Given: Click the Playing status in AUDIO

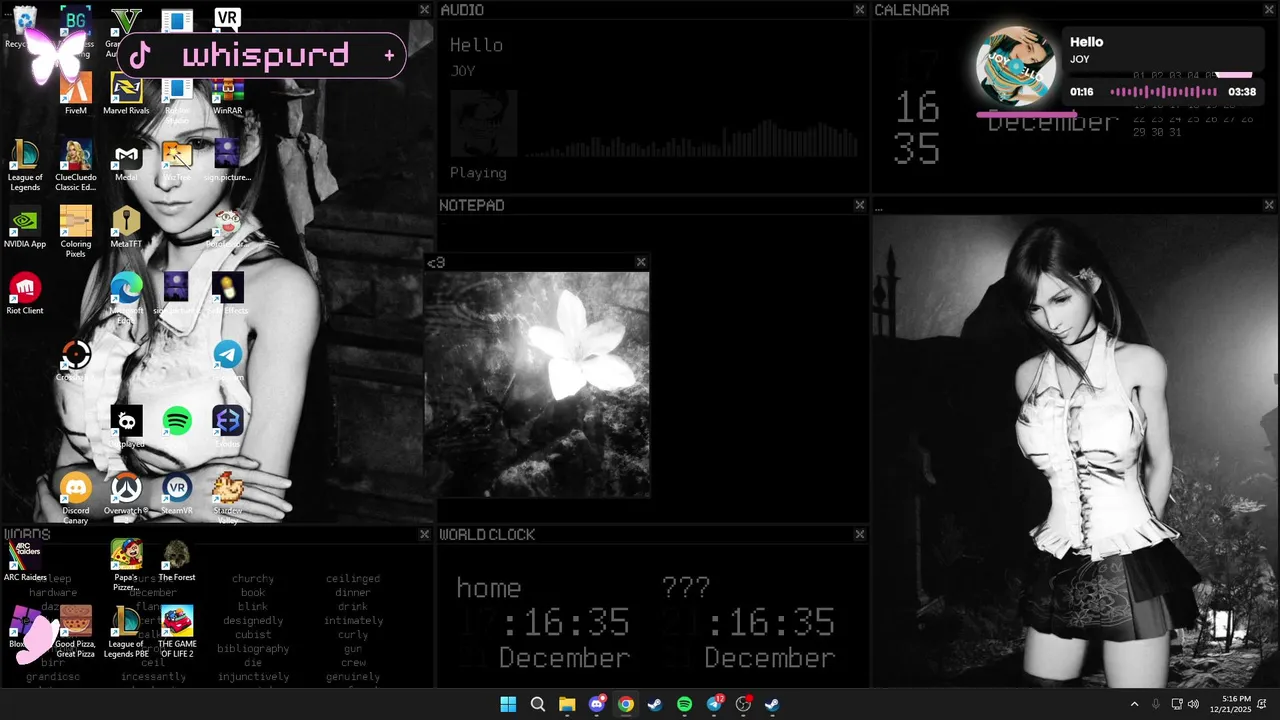Looking at the screenshot, I should [x=478, y=173].
